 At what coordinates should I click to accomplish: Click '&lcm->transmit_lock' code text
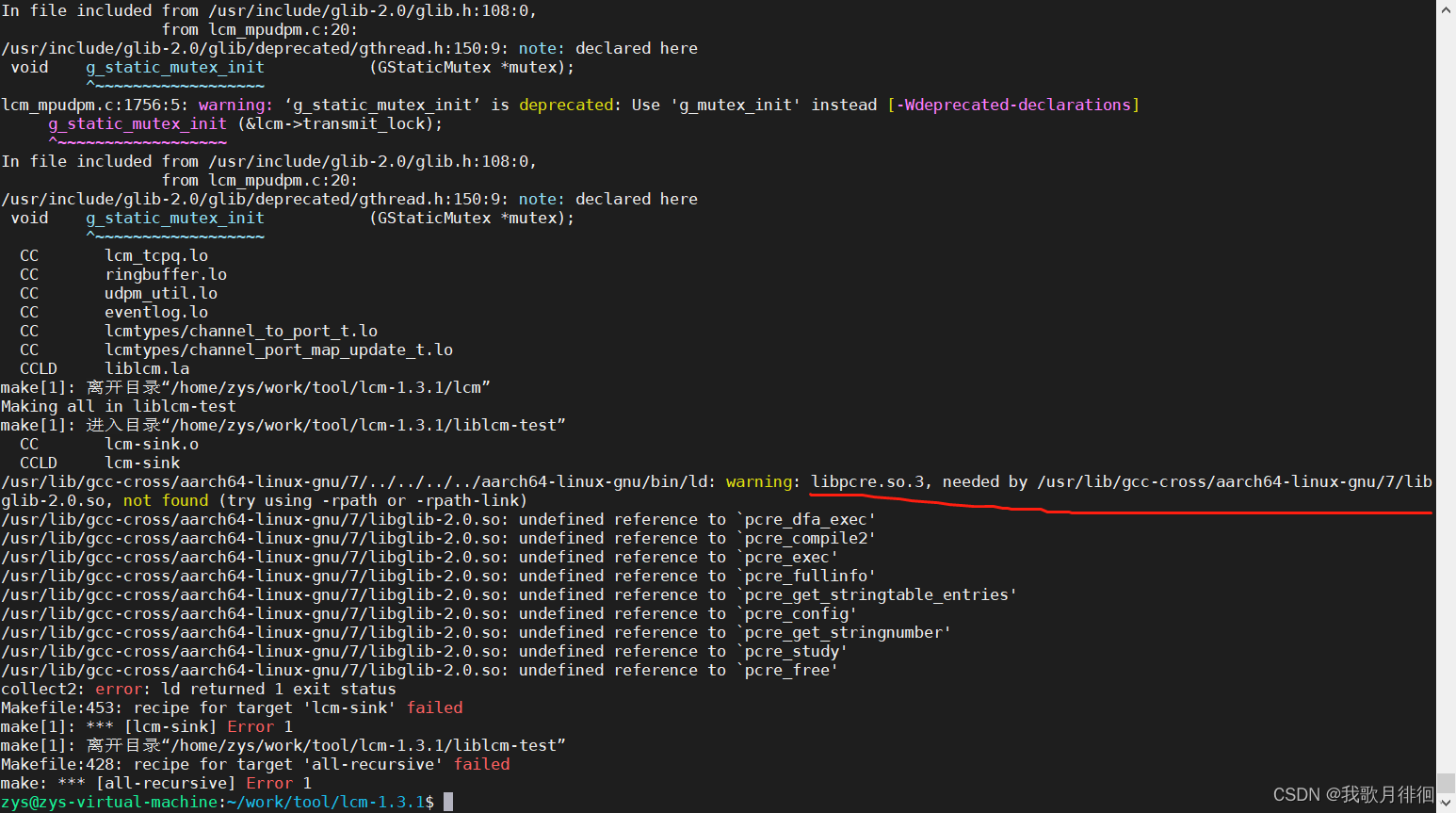(335, 123)
